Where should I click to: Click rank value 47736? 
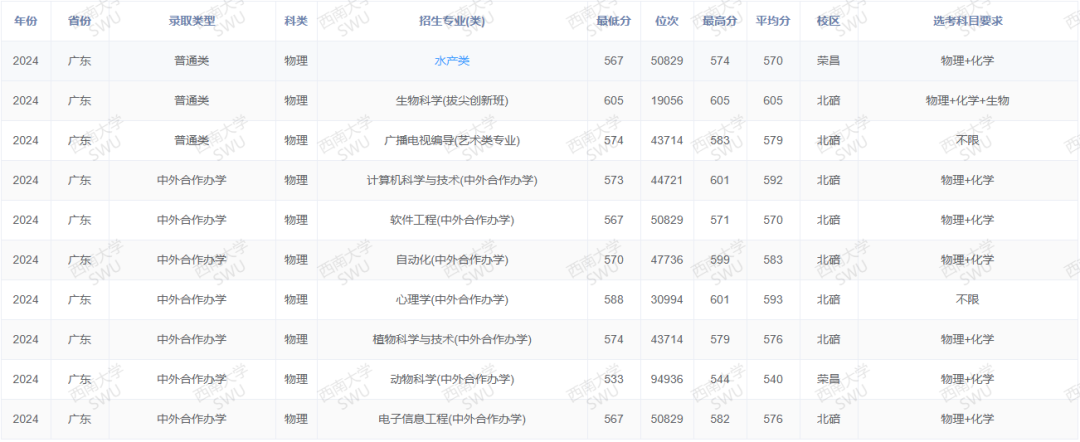click(x=667, y=260)
